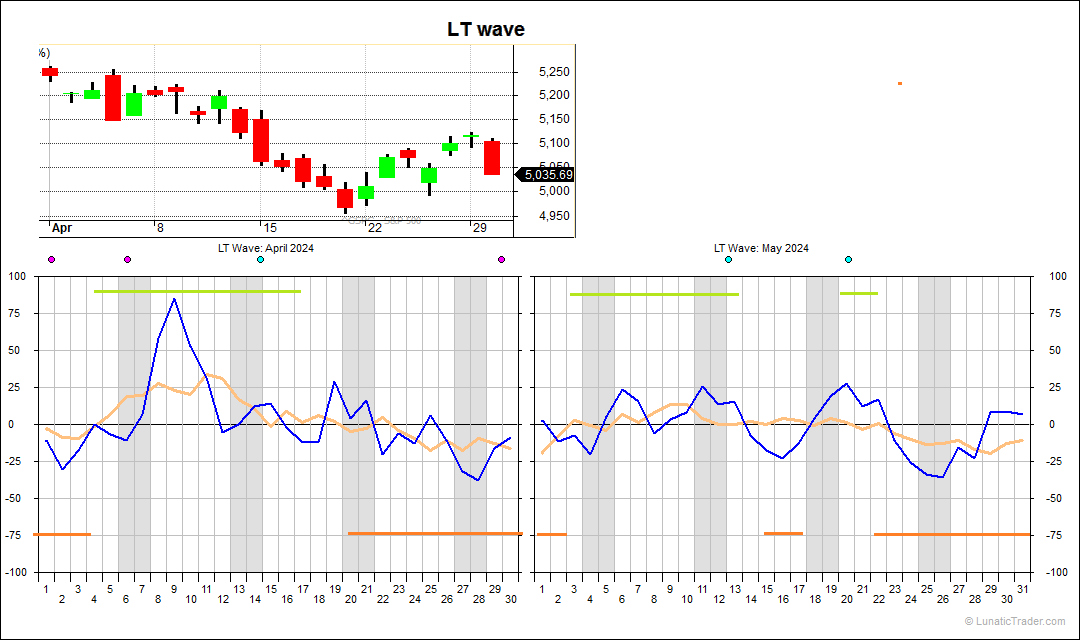Select the magenta dot above April 6
Image resolution: width=1080 pixels, height=640 pixels.
click(127, 260)
